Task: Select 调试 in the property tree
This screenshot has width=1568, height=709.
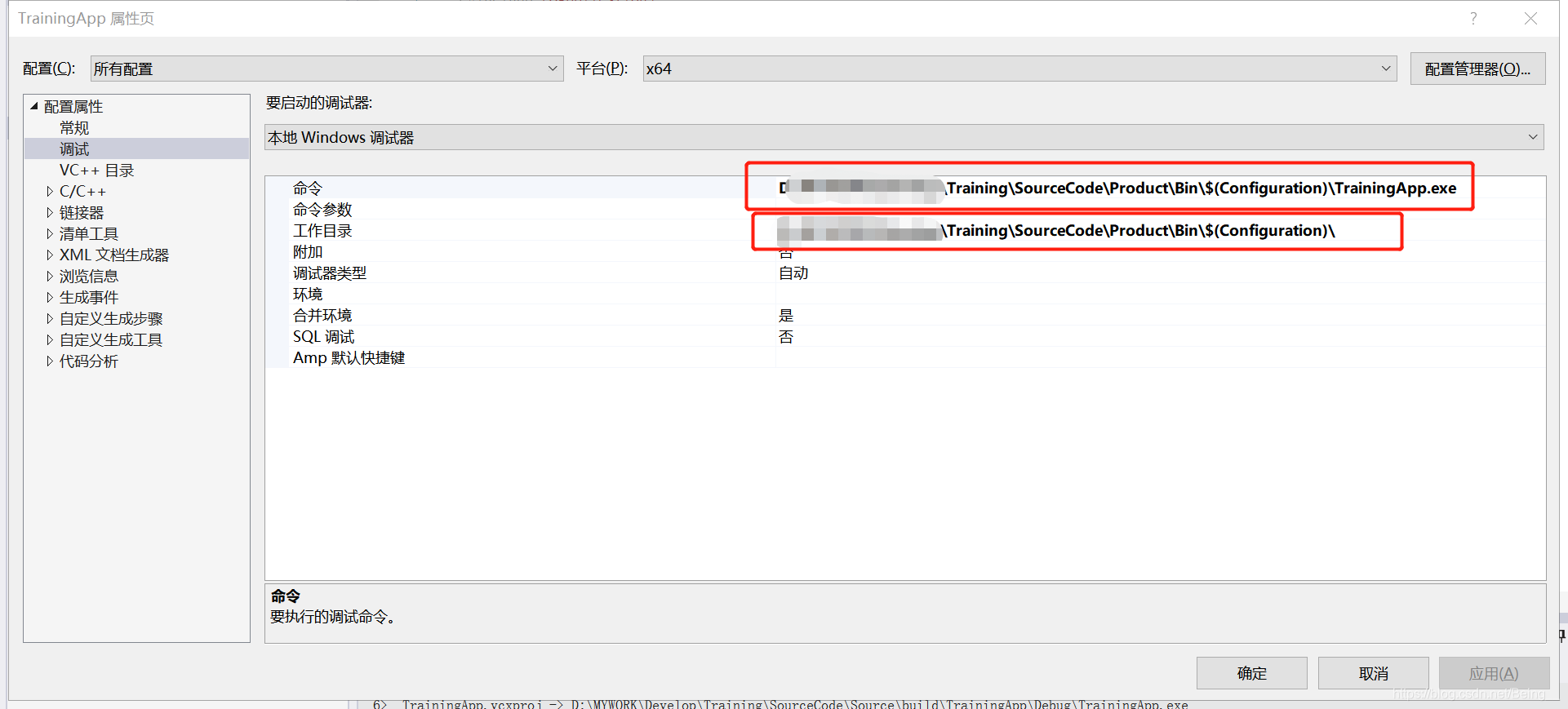Action: [x=74, y=148]
